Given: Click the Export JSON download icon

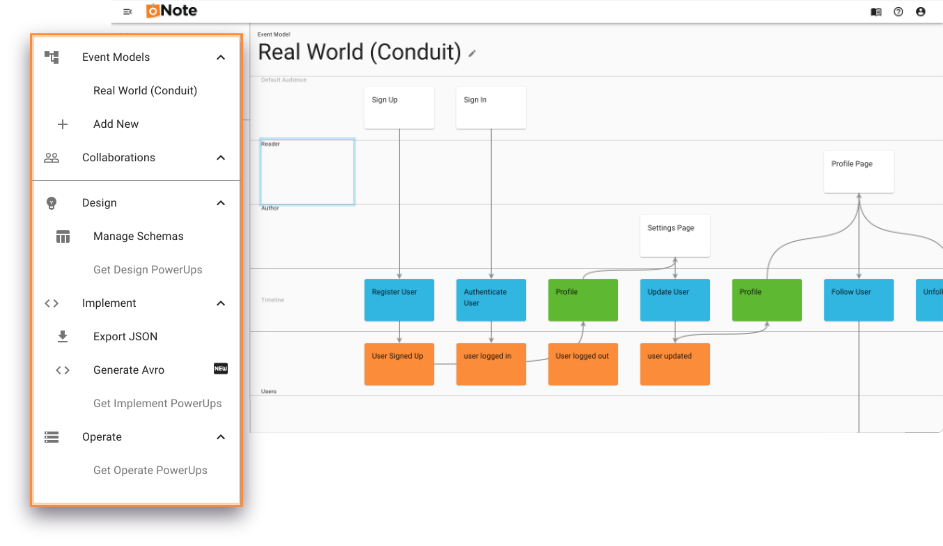Looking at the screenshot, I should [63, 336].
